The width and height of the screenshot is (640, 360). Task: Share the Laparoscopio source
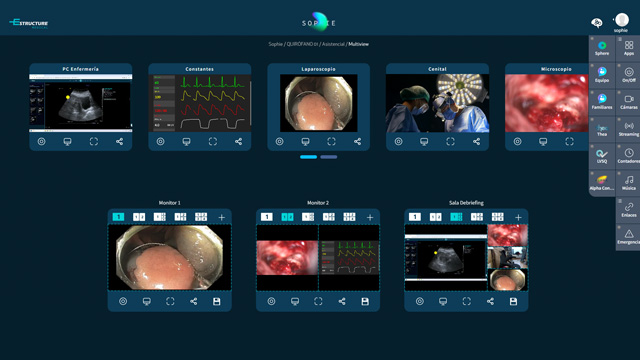point(358,142)
